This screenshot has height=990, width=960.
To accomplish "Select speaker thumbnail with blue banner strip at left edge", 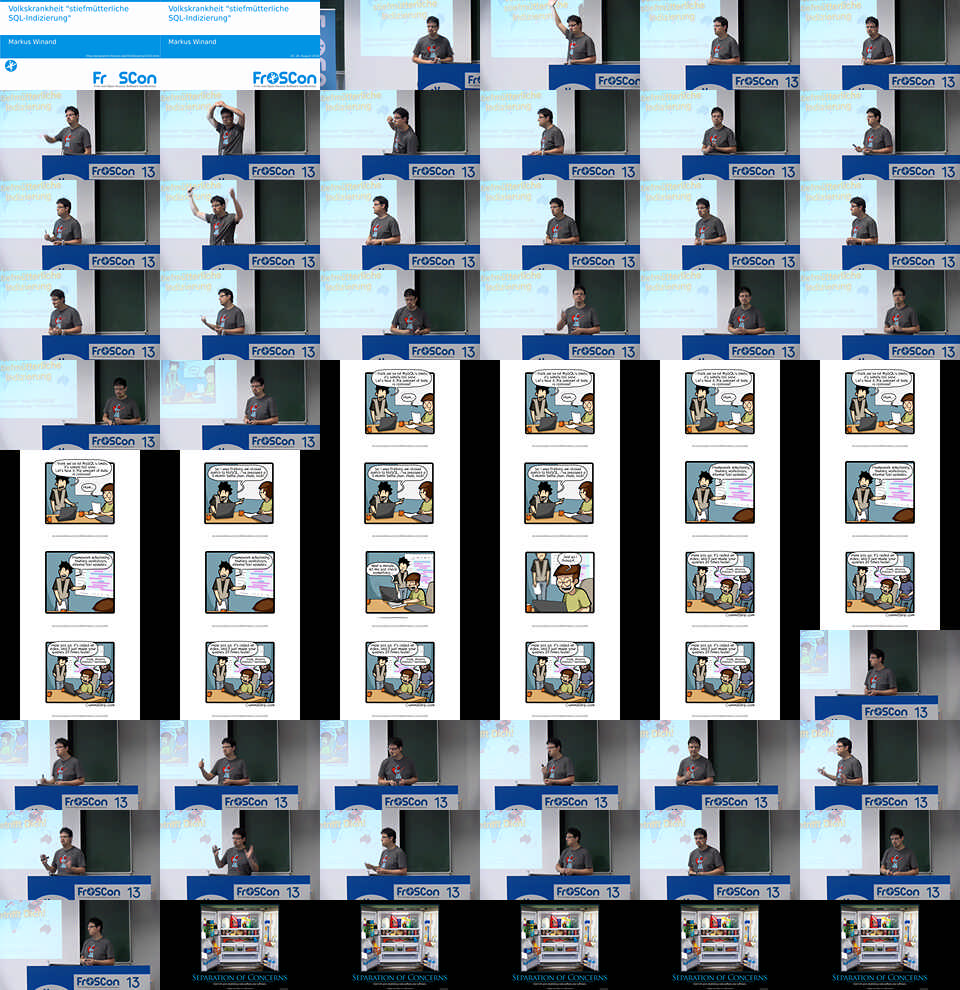I will [400, 45].
